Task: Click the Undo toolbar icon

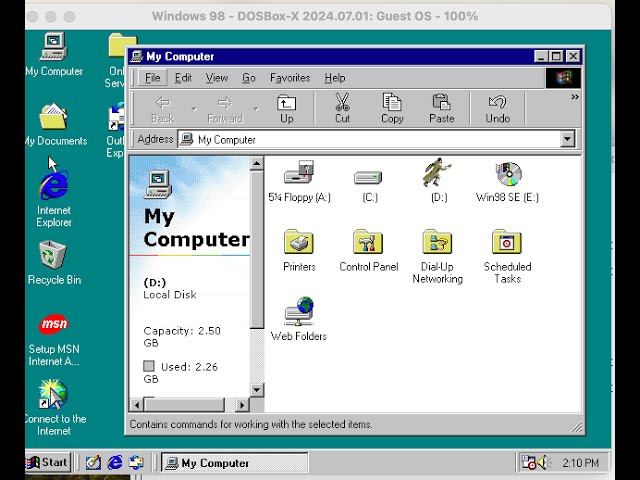Action: pos(498,109)
